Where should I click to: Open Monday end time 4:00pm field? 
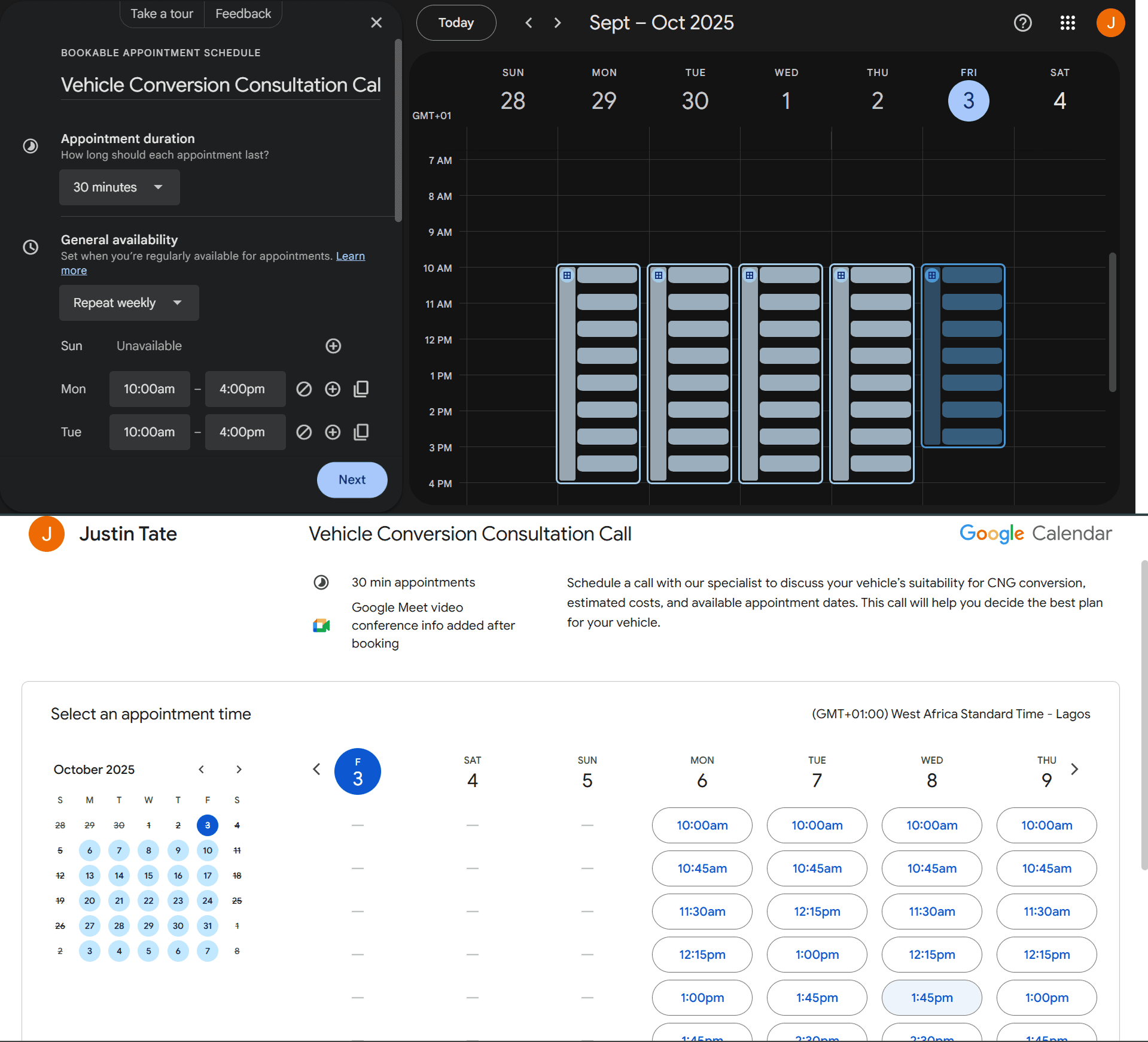(245, 389)
